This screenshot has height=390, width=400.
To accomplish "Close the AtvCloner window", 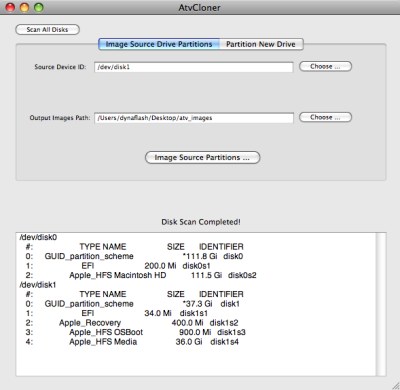I will pyautogui.click(x=10, y=7).
